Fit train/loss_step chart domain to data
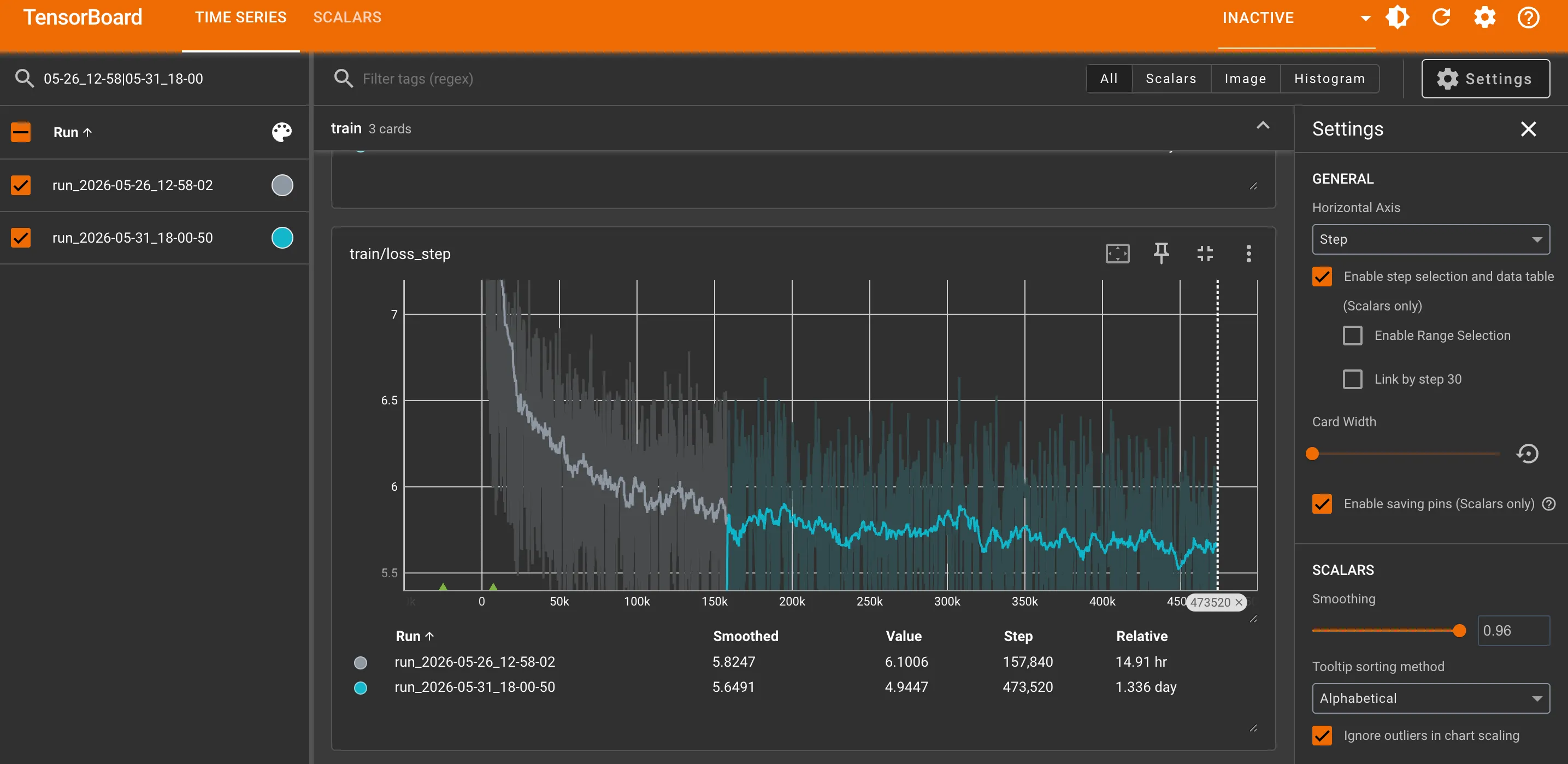The image size is (1568, 764). 1118,253
